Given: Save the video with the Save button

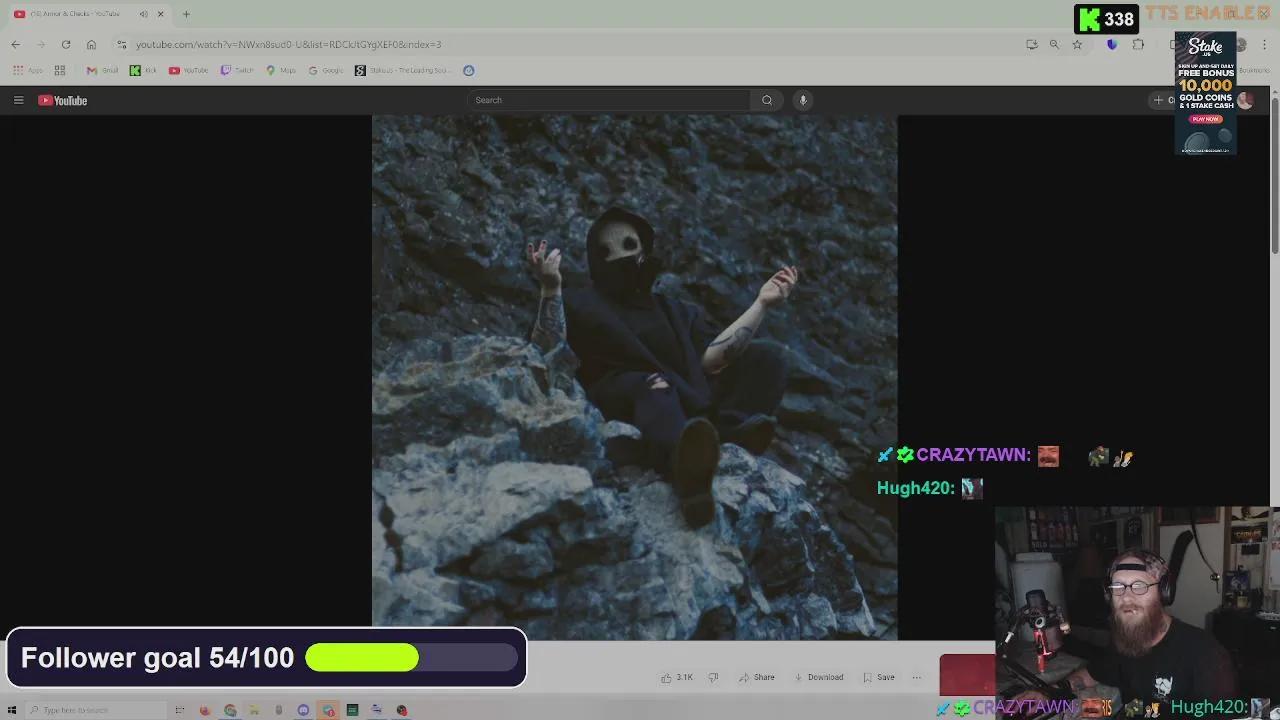Looking at the screenshot, I should click(879, 677).
